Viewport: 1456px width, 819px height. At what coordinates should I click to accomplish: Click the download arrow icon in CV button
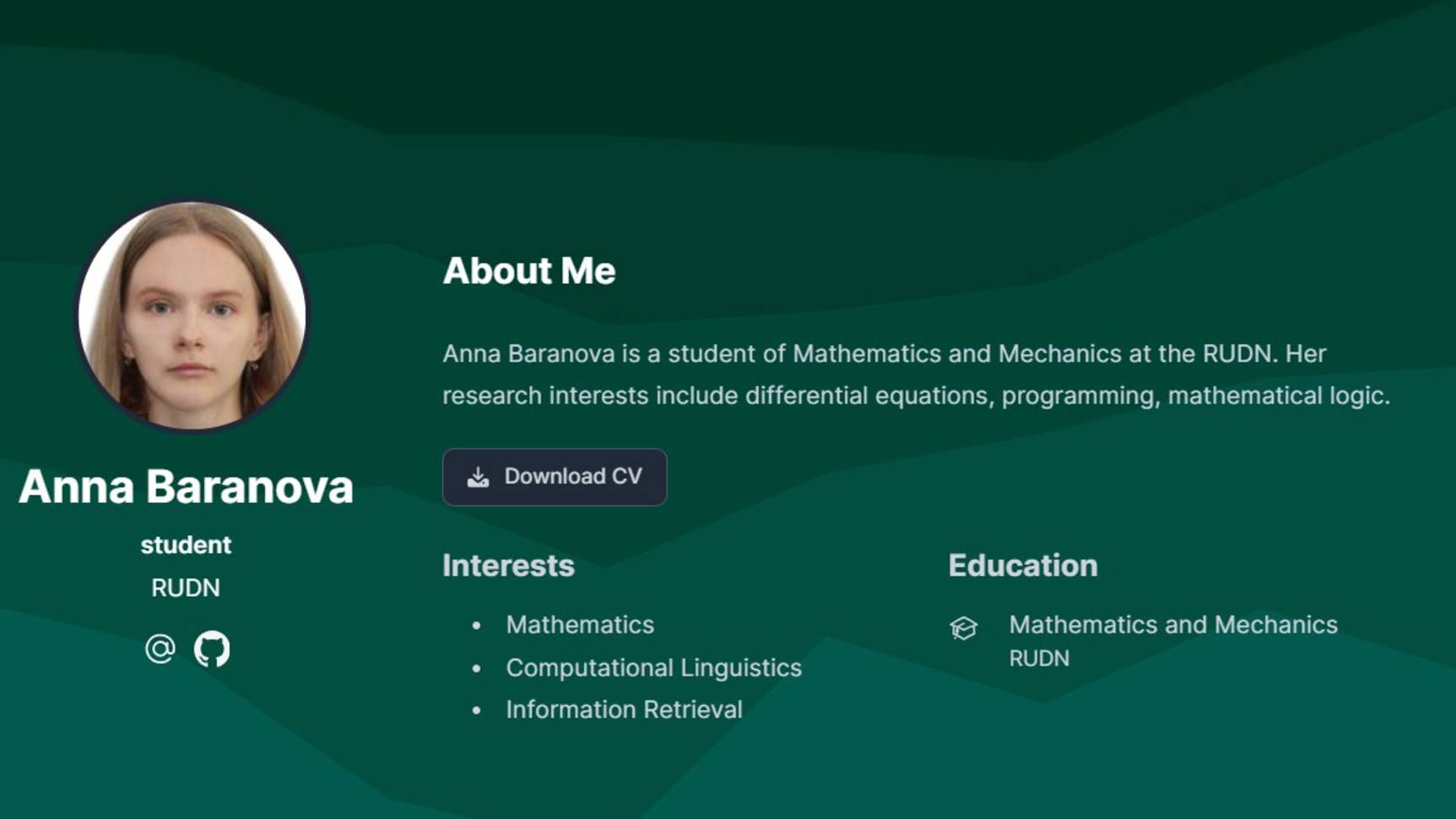coord(478,477)
